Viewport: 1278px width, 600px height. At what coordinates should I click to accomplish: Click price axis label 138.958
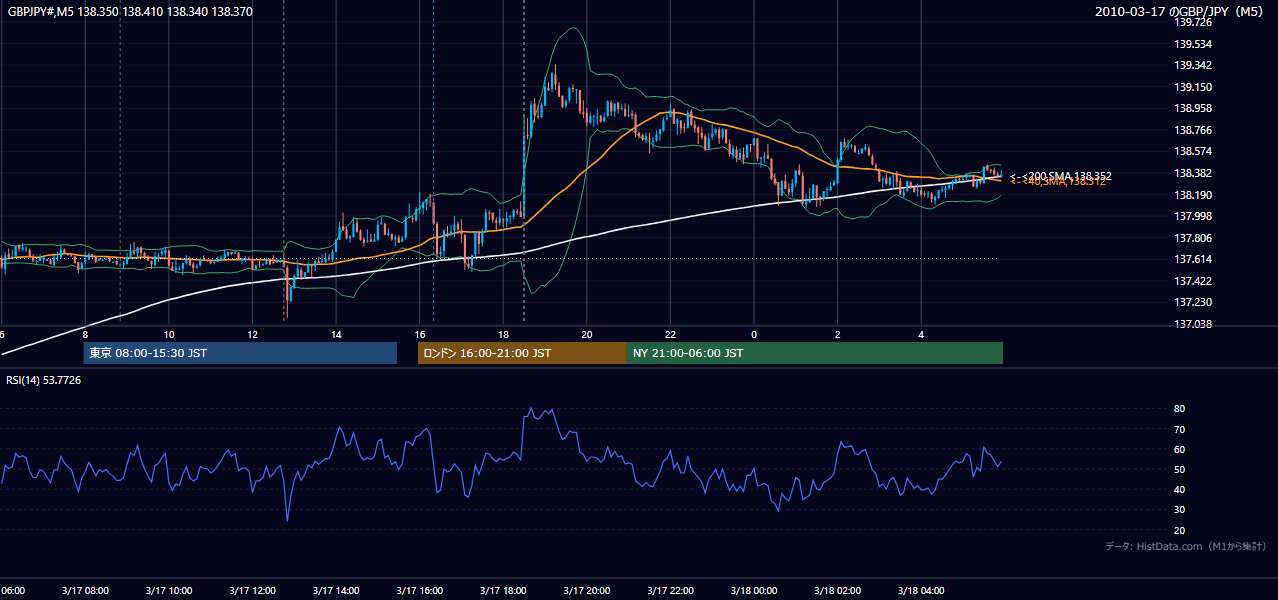[x=1193, y=108]
